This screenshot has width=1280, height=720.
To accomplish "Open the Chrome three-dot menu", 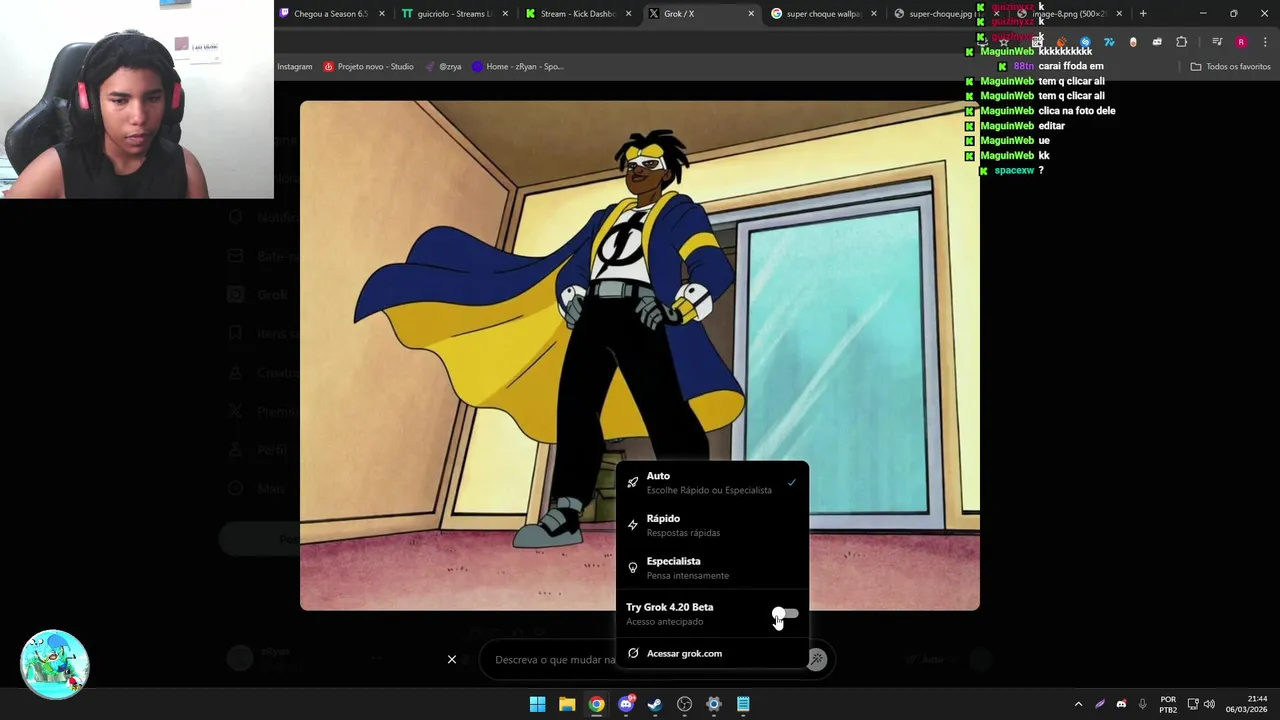I will click(1266, 42).
